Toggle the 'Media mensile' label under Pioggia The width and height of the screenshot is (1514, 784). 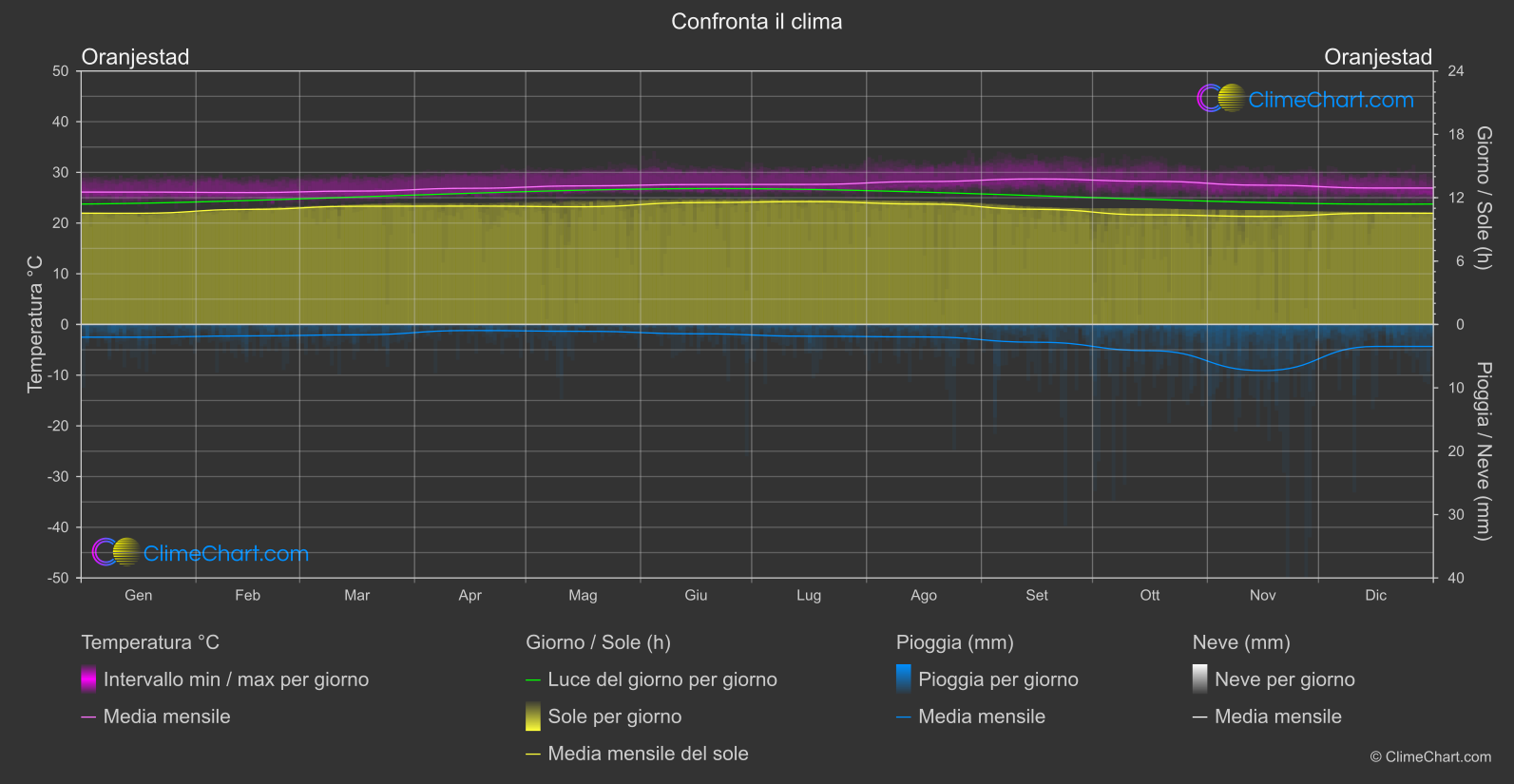pyautogui.click(x=981, y=717)
